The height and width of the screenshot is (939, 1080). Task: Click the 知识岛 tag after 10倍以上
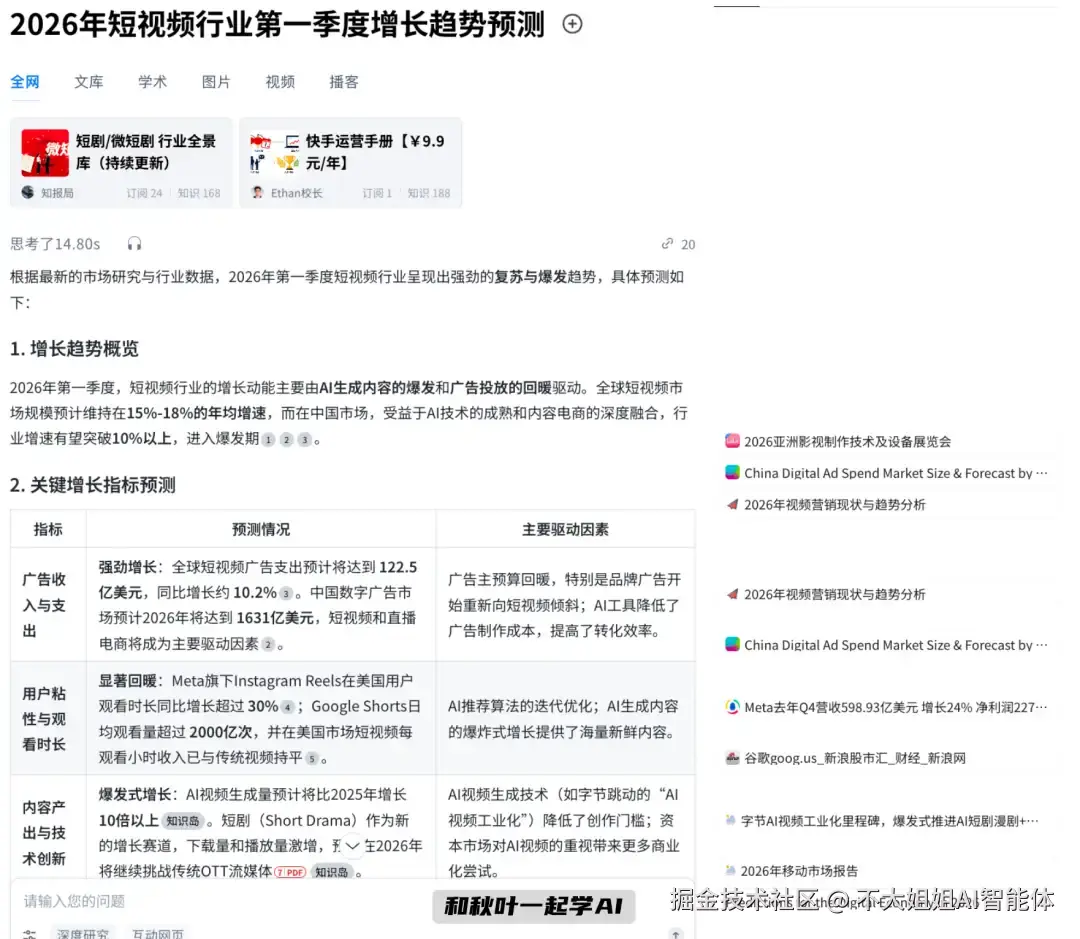point(183,821)
